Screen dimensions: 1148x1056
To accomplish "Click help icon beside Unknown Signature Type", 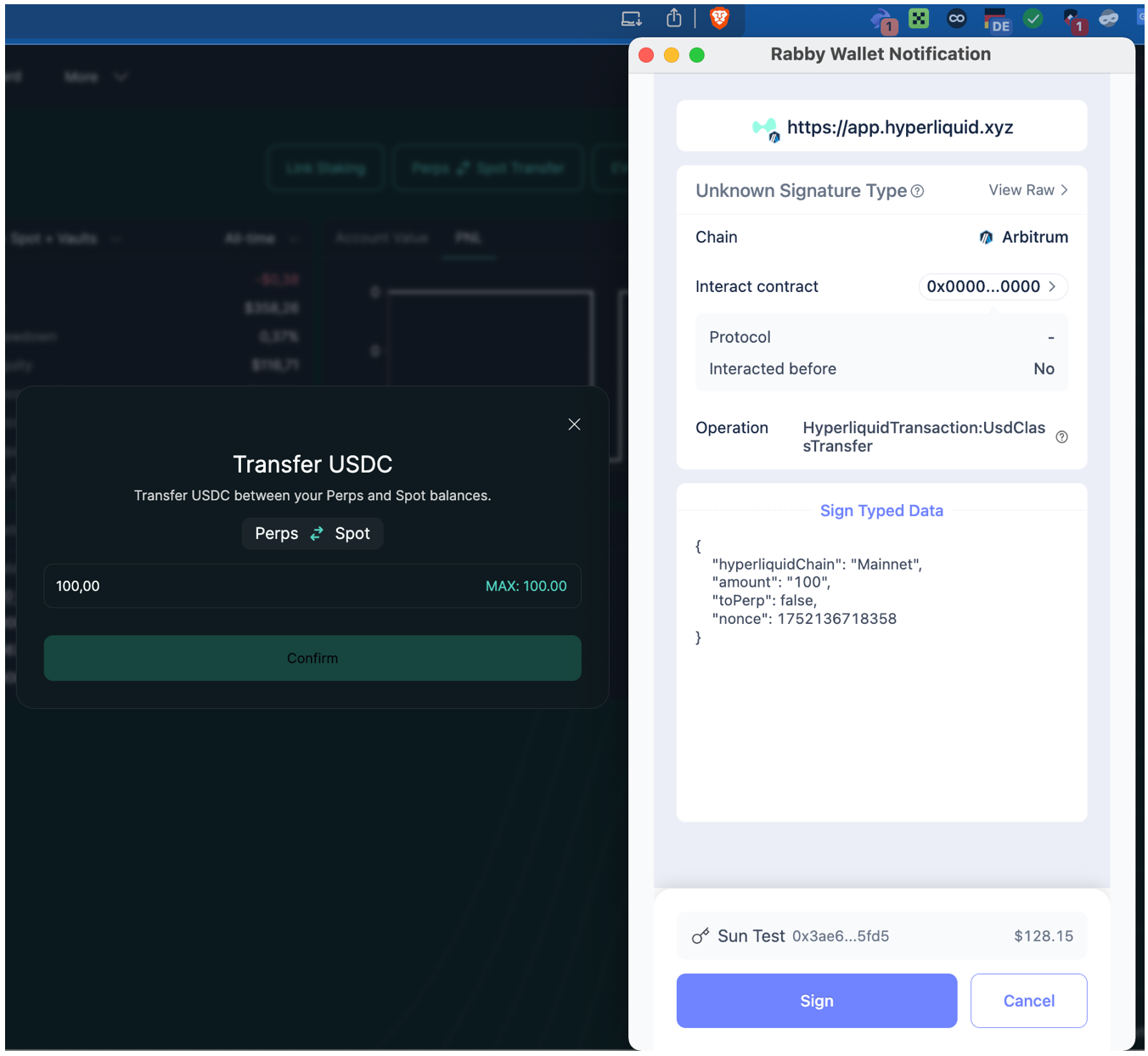I will [917, 192].
